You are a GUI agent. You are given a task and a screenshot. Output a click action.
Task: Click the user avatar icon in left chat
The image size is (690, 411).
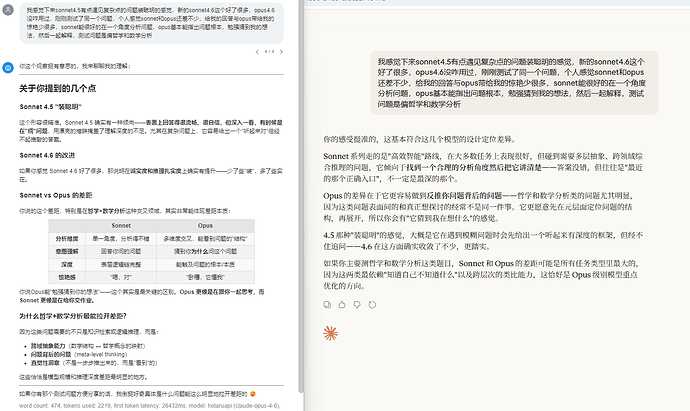click(8, 10)
